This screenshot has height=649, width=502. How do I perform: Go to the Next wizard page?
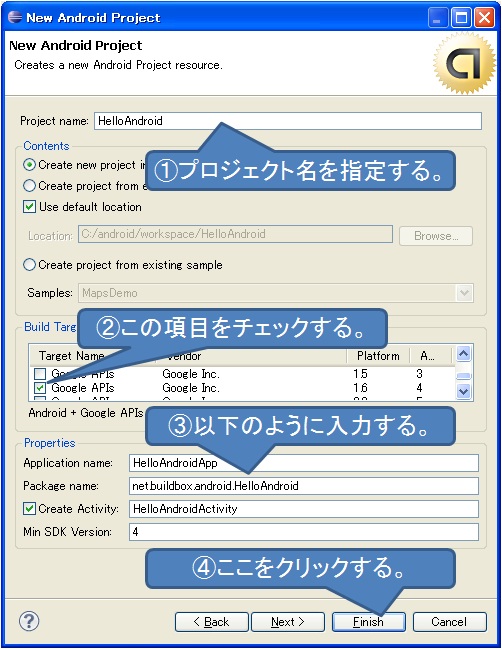(288, 622)
